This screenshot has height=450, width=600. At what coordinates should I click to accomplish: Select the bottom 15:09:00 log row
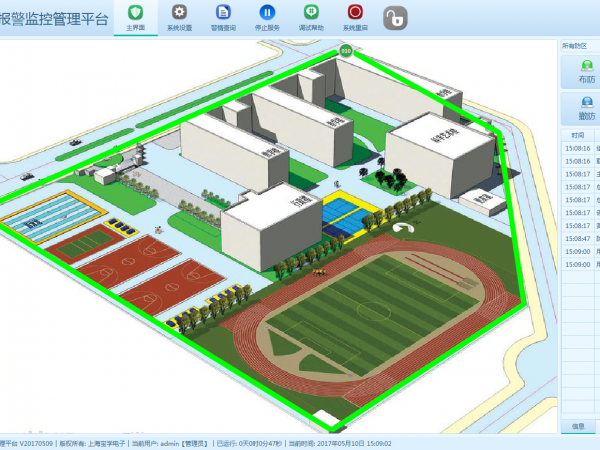(x=578, y=264)
